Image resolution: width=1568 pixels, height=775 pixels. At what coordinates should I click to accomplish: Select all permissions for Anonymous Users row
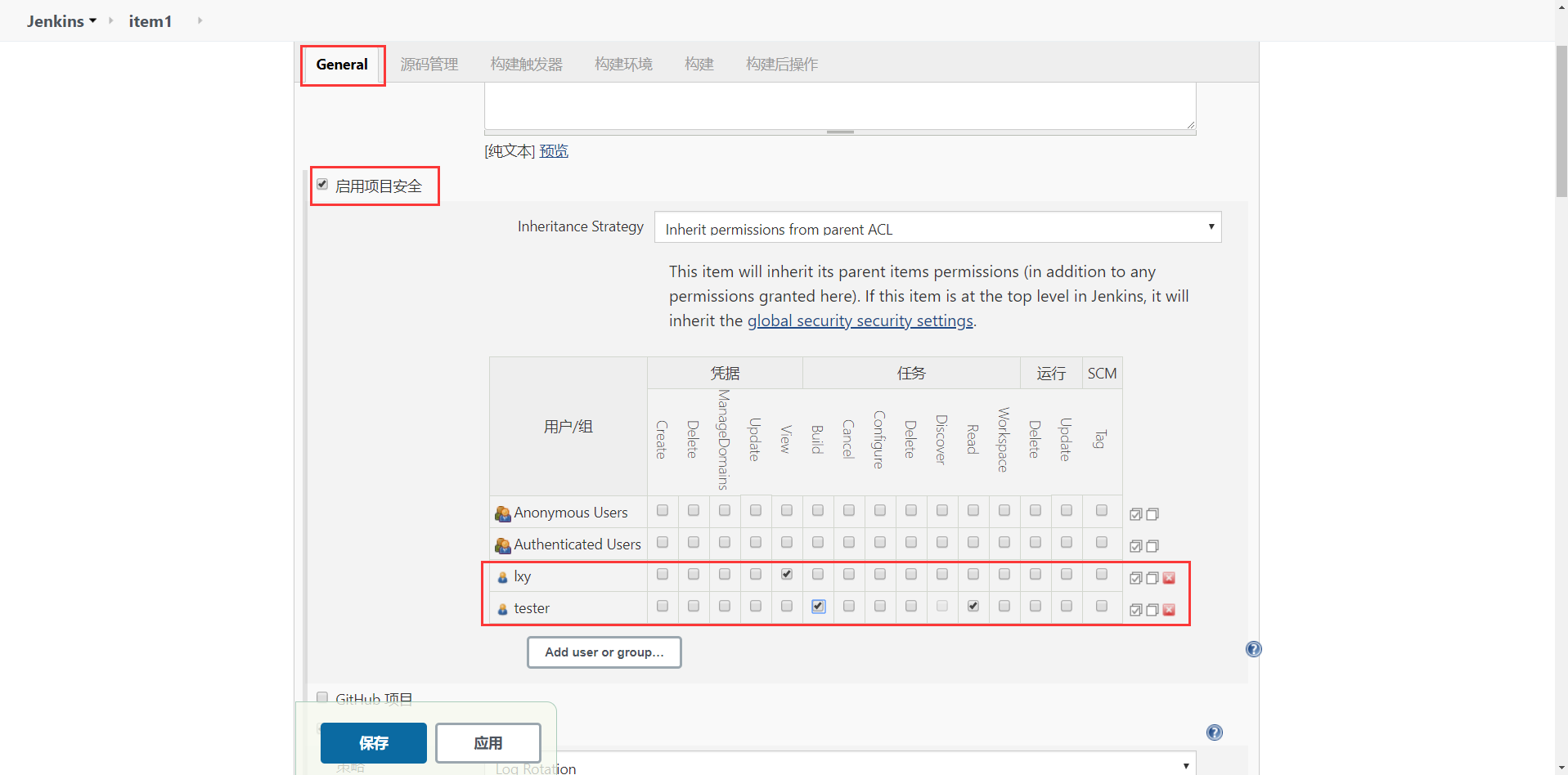[x=1135, y=514]
